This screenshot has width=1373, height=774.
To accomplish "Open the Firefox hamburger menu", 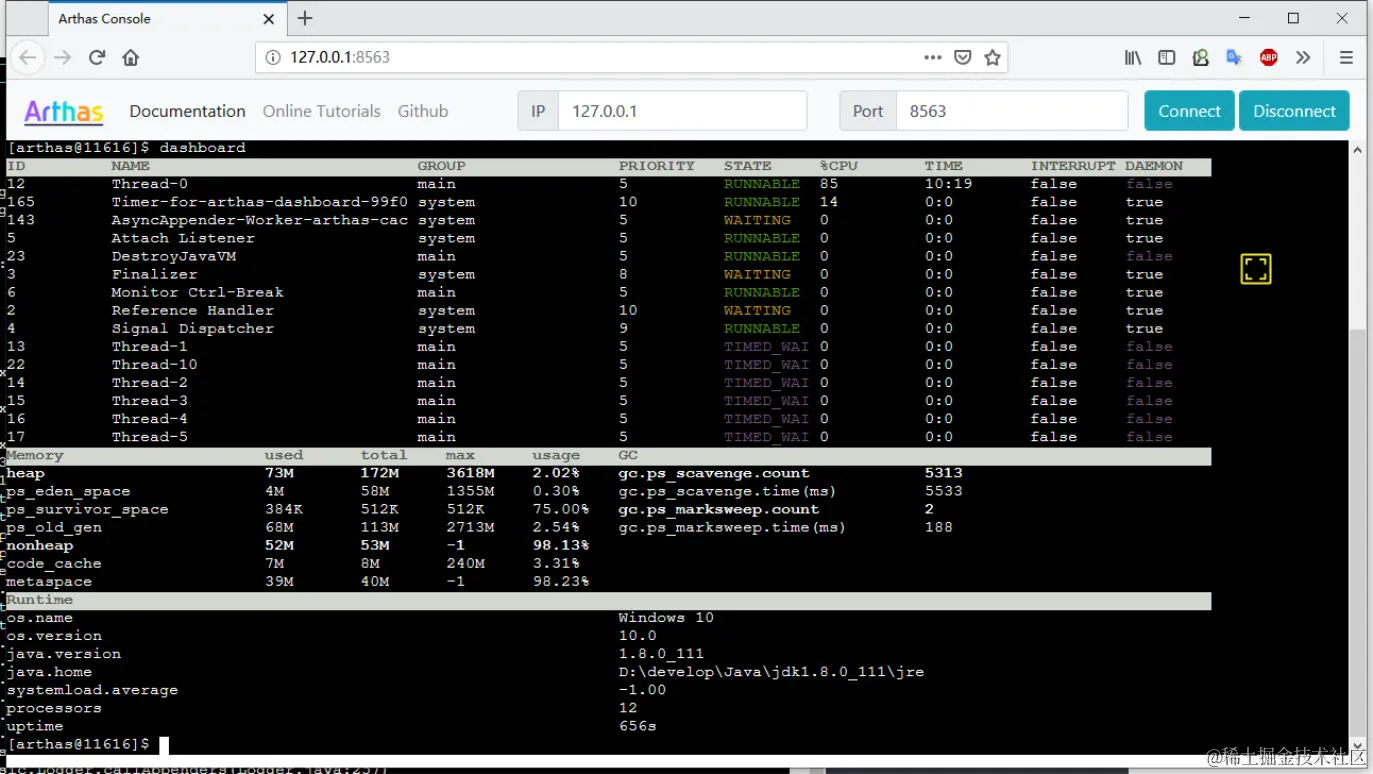I will pyautogui.click(x=1343, y=57).
